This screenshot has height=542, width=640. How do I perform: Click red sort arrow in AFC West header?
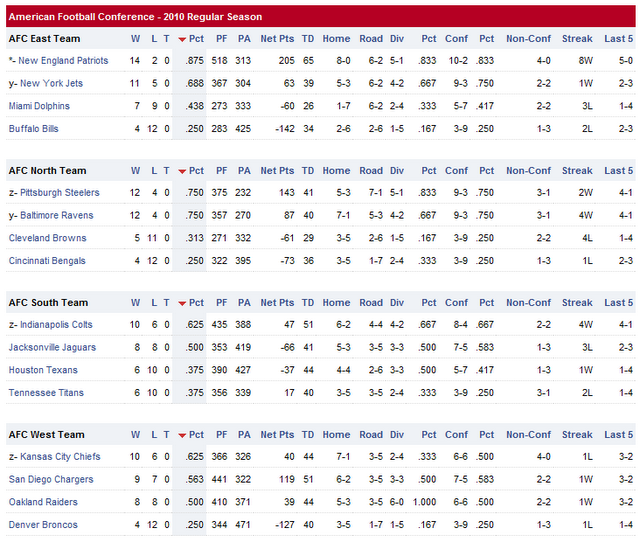tap(182, 435)
